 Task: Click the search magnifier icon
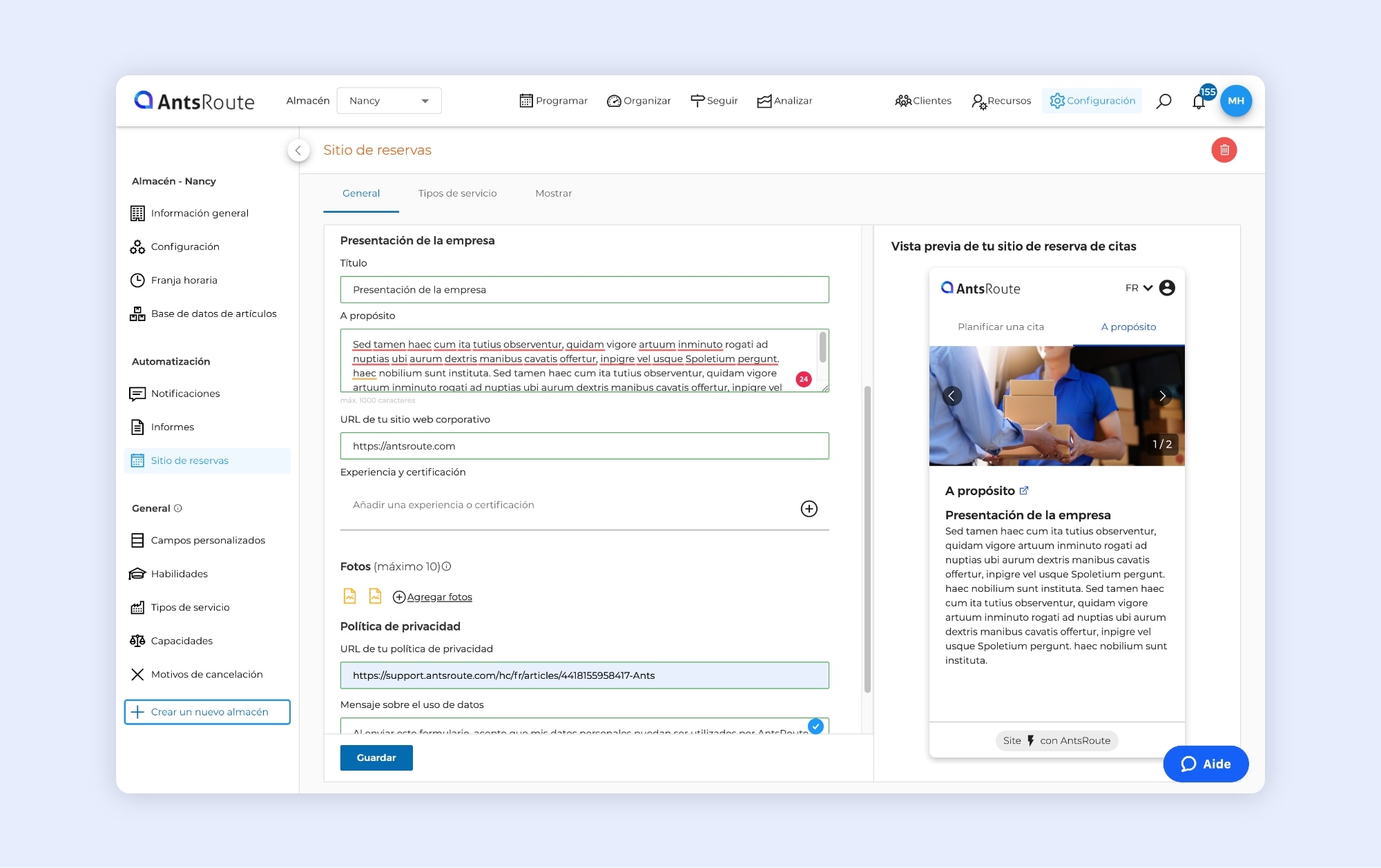[x=1163, y=101]
